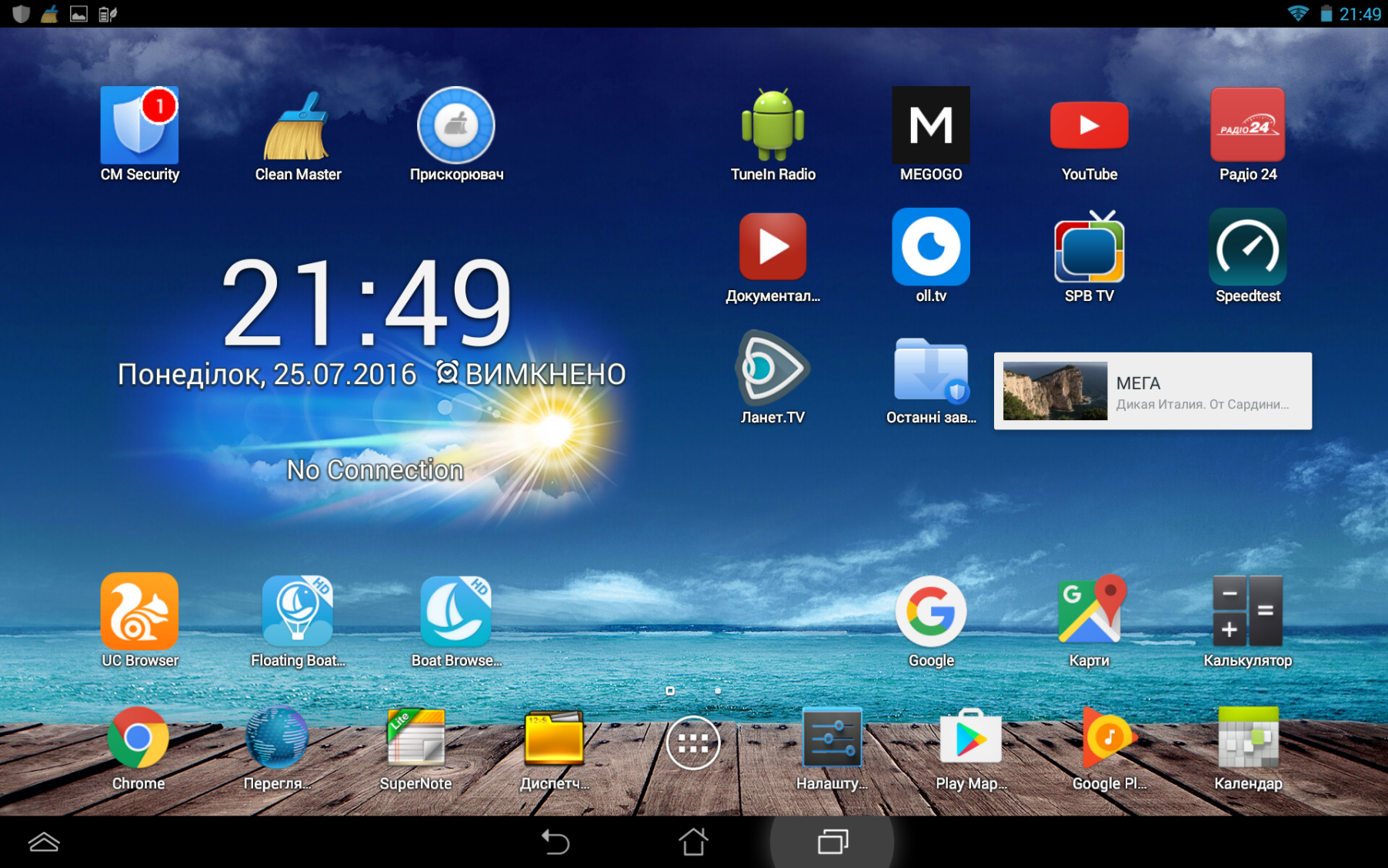This screenshot has height=868, width=1388.
Task: Open the all apps drawer
Action: click(692, 743)
